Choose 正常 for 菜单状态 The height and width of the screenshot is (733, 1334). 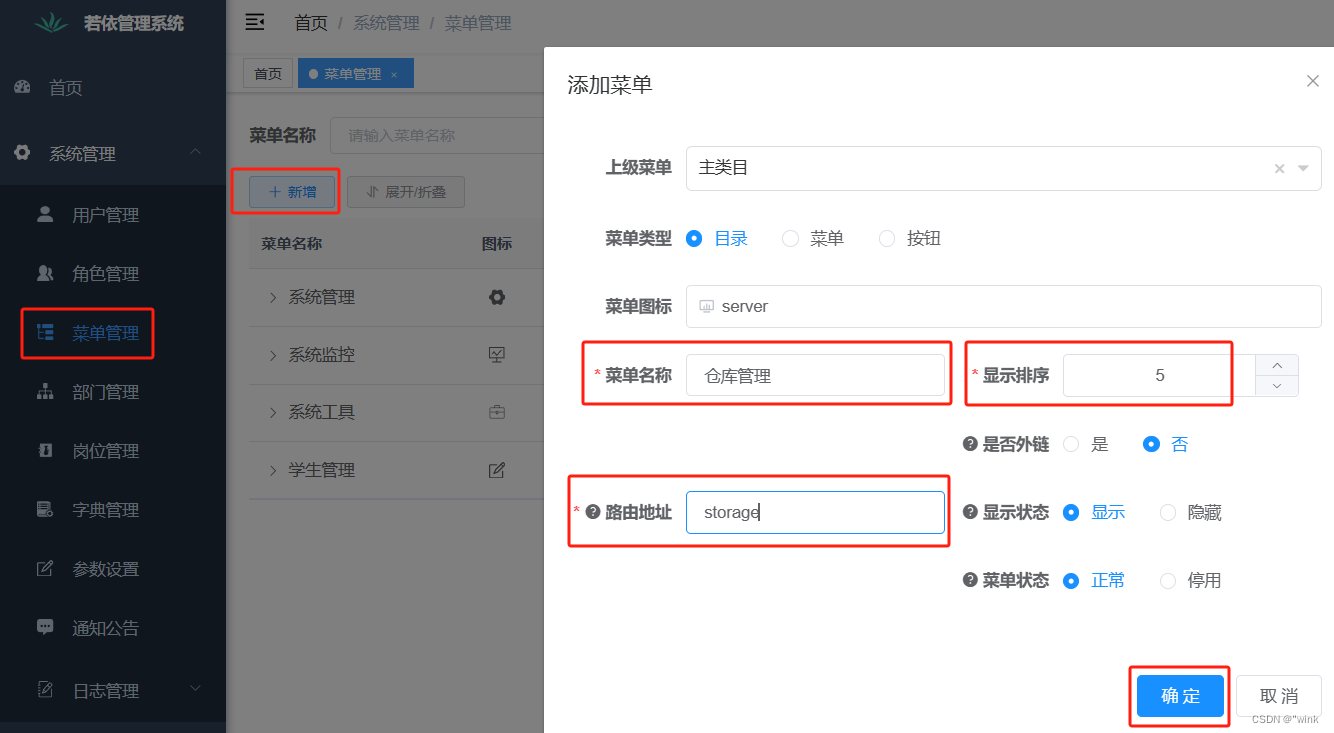1071,580
